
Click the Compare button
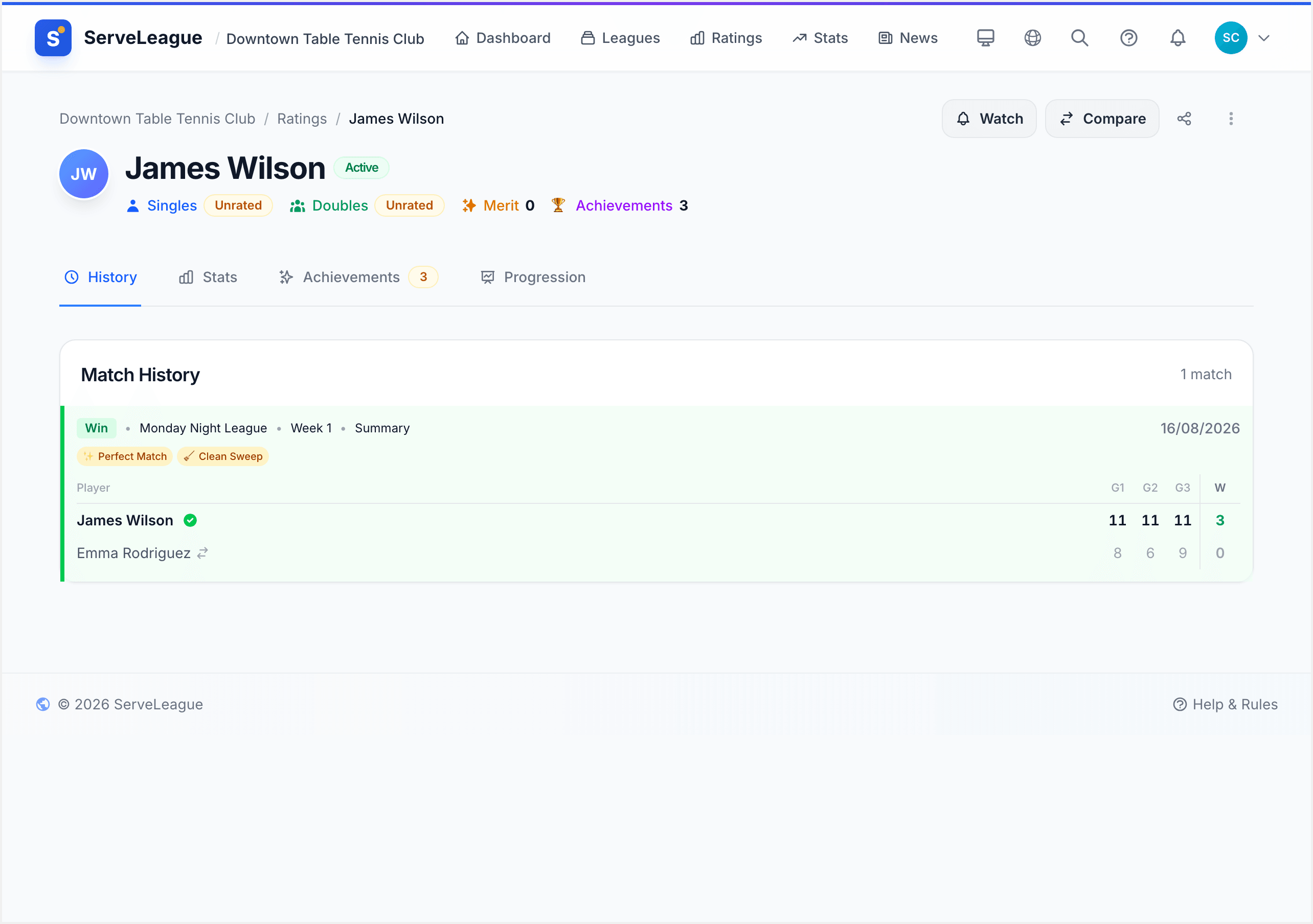pos(1102,119)
